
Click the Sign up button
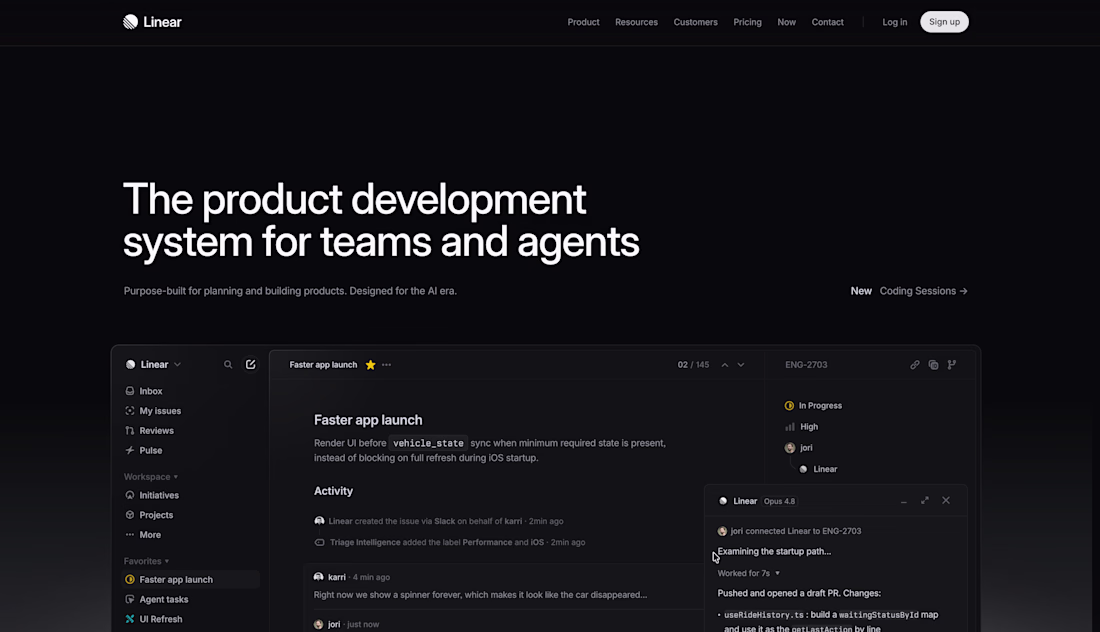tap(944, 22)
